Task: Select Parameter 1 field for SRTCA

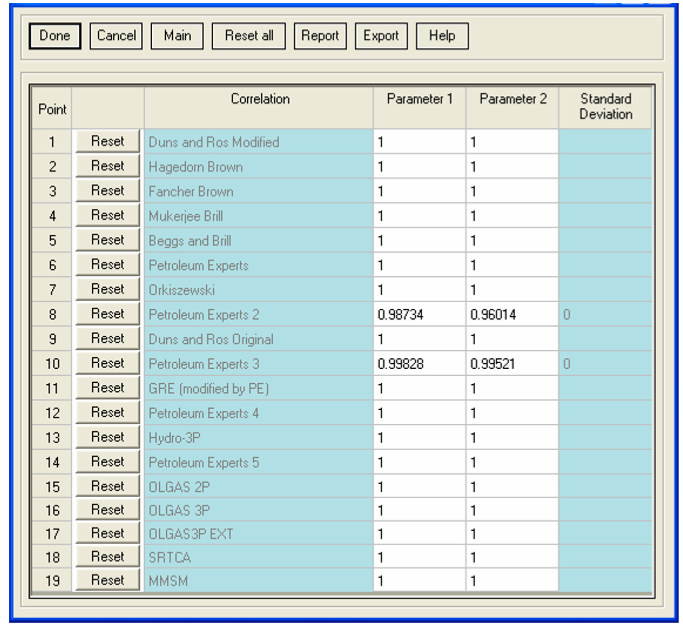Action: 419,557
